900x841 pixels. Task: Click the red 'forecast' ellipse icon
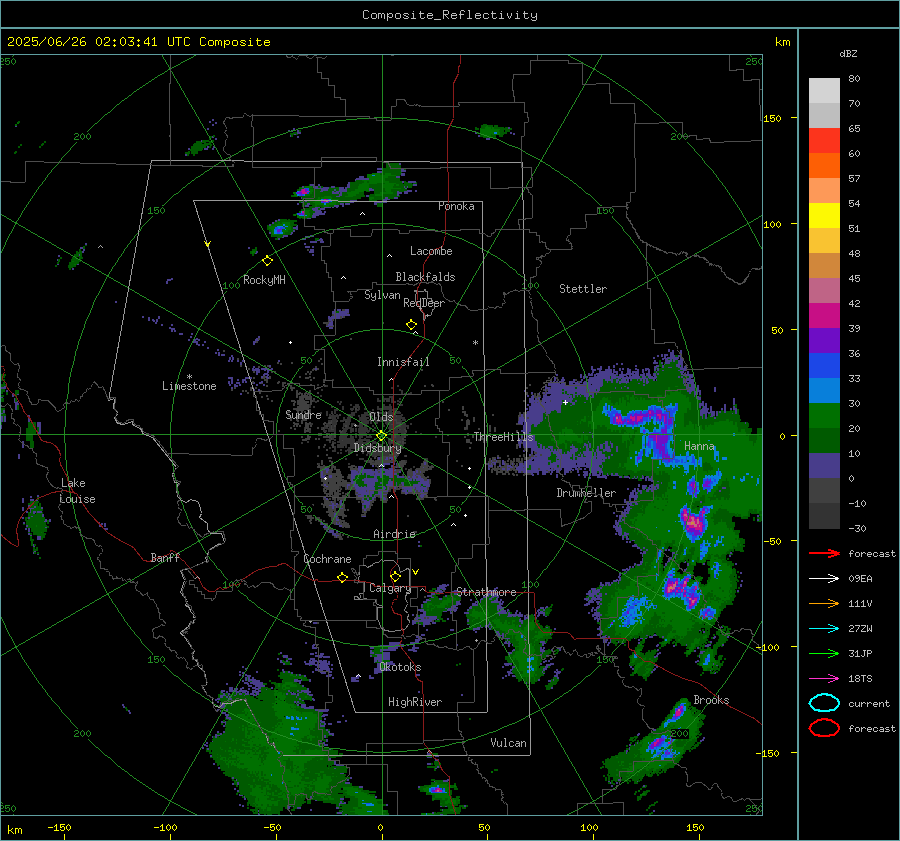tap(824, 728)
